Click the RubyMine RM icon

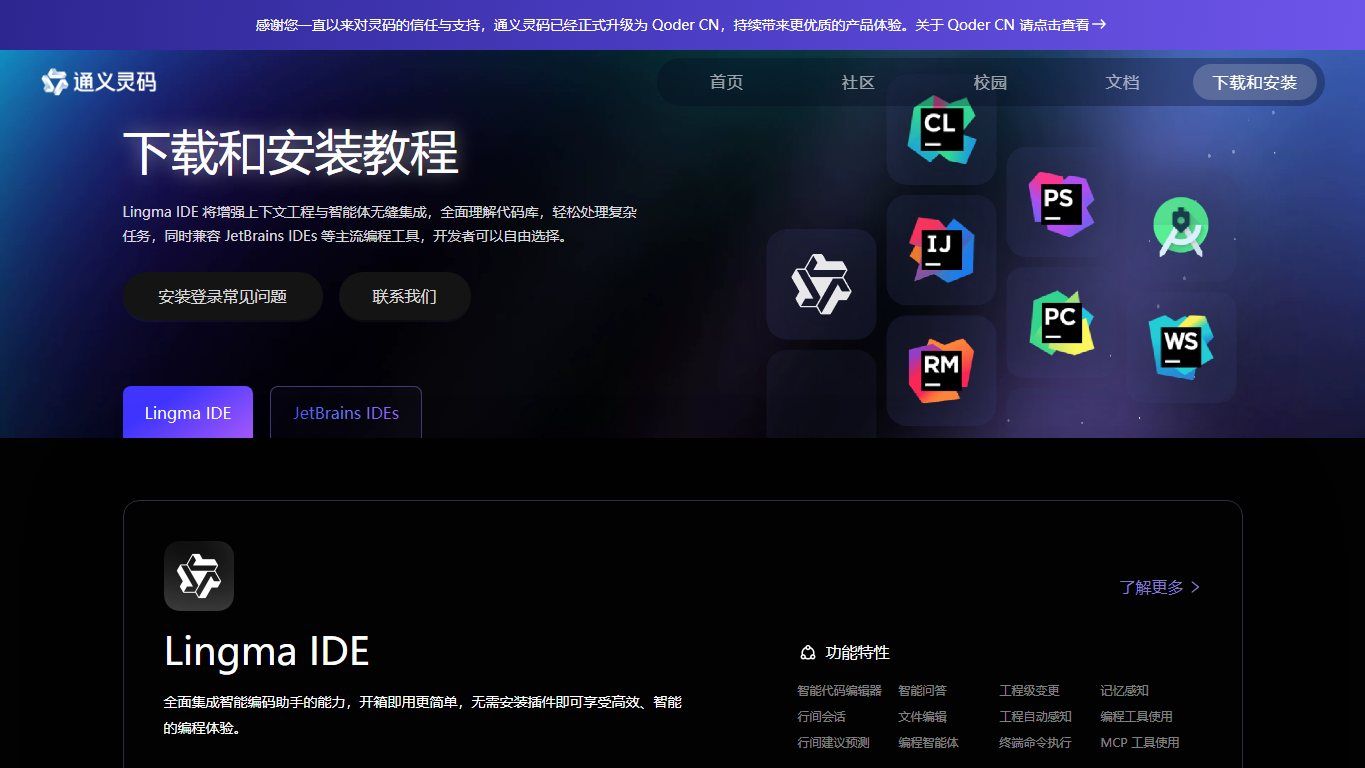941,371
